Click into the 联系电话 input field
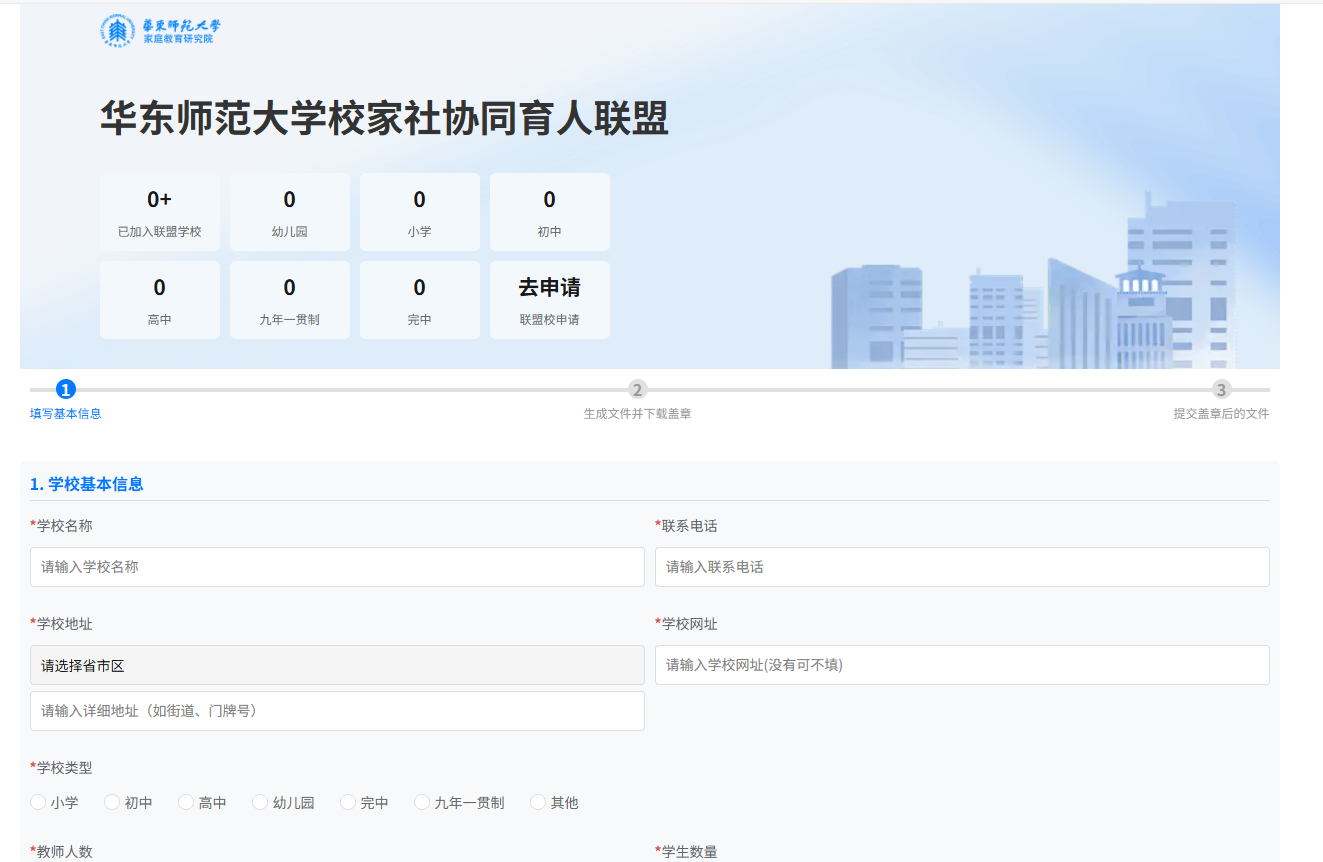Screen dimensions: 1323x862 [961, 567]
